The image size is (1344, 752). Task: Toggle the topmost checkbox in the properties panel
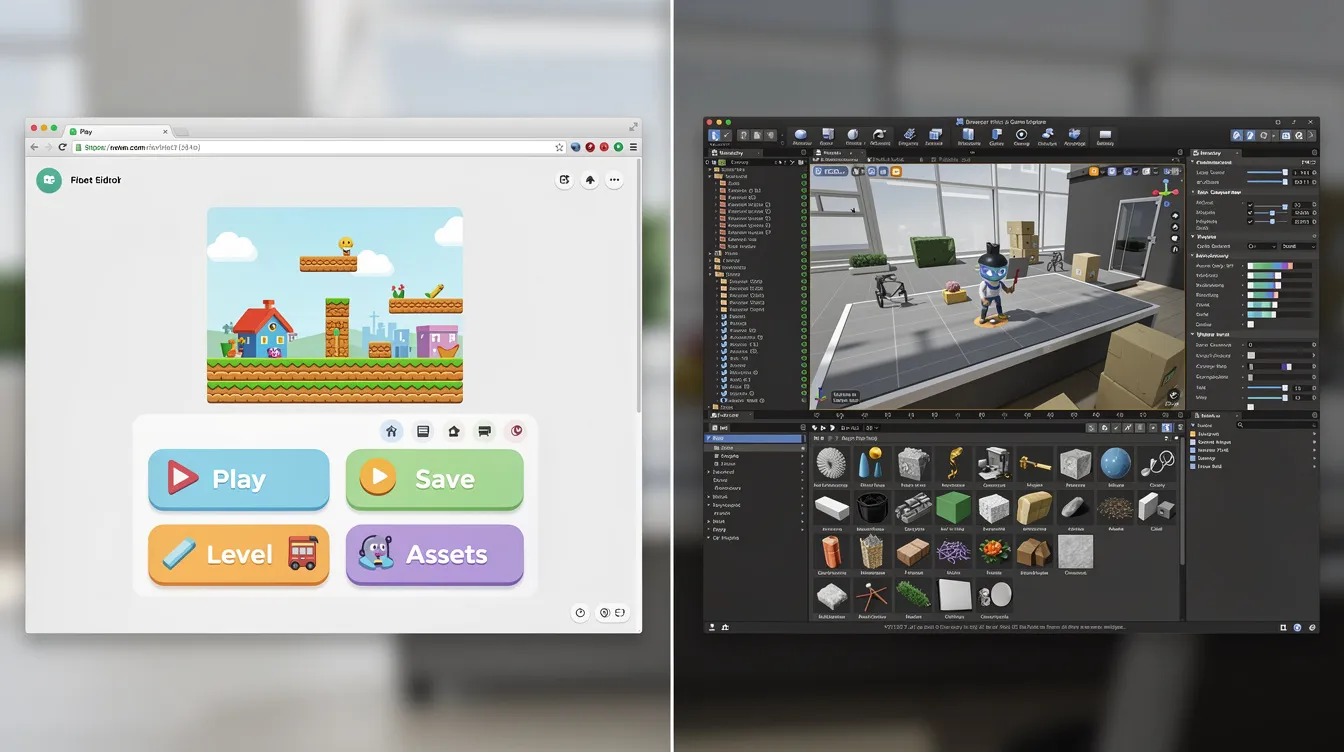1250,204
